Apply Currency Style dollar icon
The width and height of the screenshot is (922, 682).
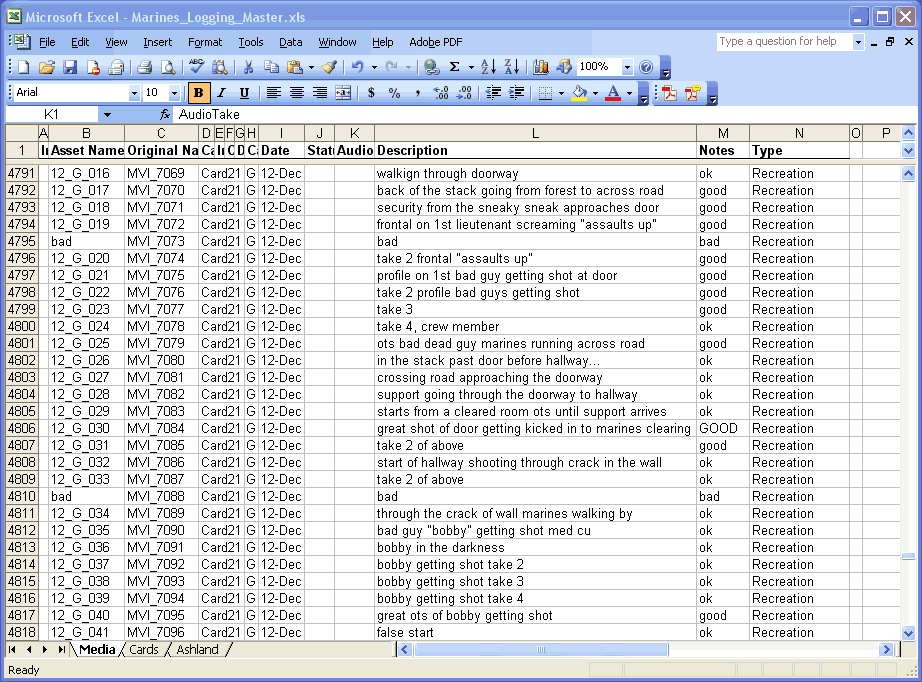coord(371,93)
